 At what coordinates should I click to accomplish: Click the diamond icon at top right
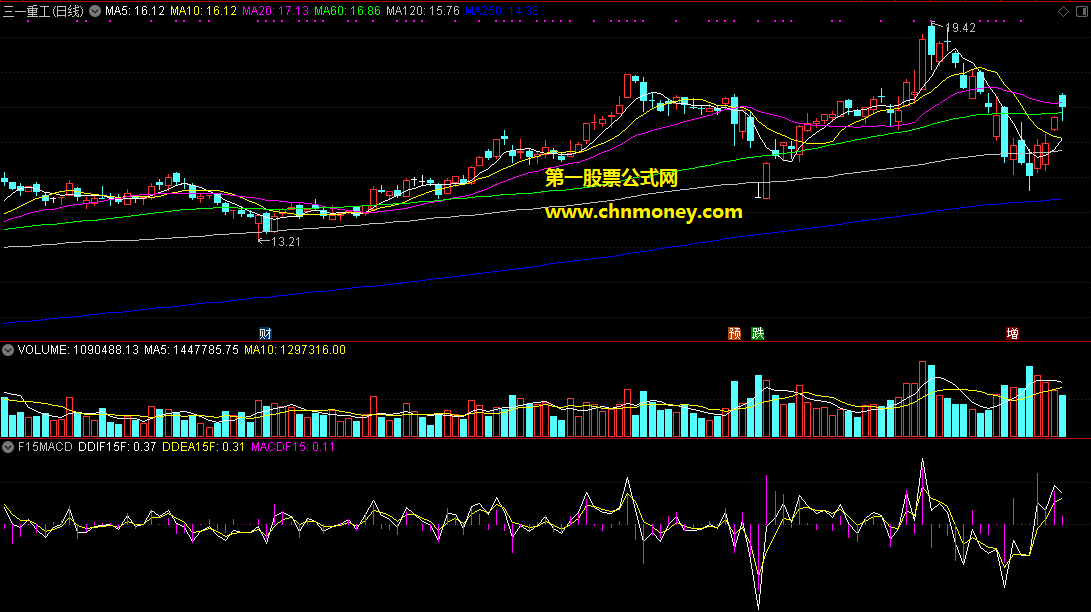pyautogui.click(x=1063, y=11)
